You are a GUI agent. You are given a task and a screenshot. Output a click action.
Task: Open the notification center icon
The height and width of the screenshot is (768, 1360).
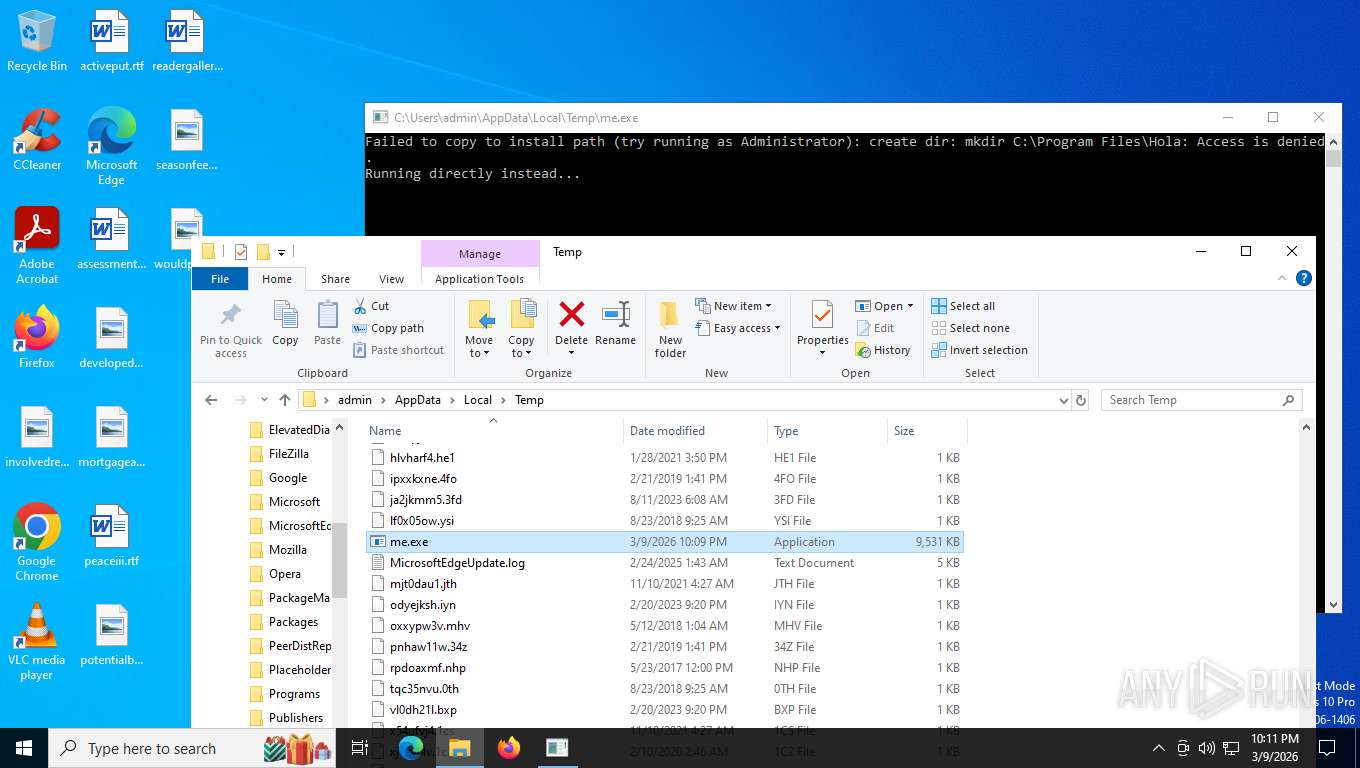pyautogui.click(x=1327, y=748)
